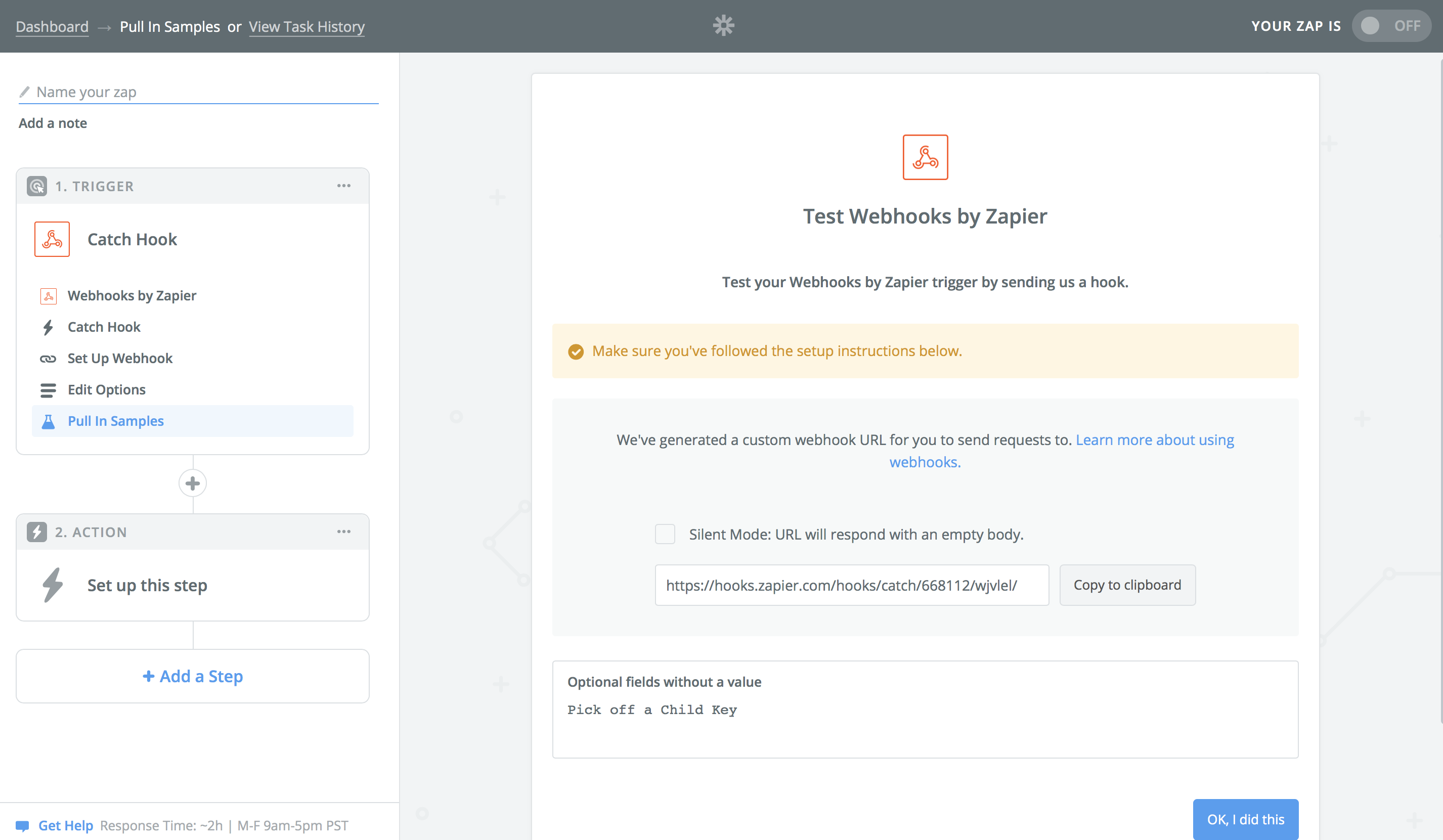Screen dimensions: 1443x840
Task: Click the pencil icon beside zap name
Action: 24,92
